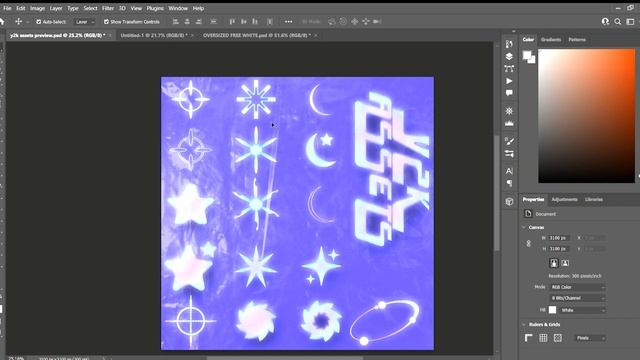Click the canvas height field
The width and height of the screenshot is (640, 360).
pos(559,249)
